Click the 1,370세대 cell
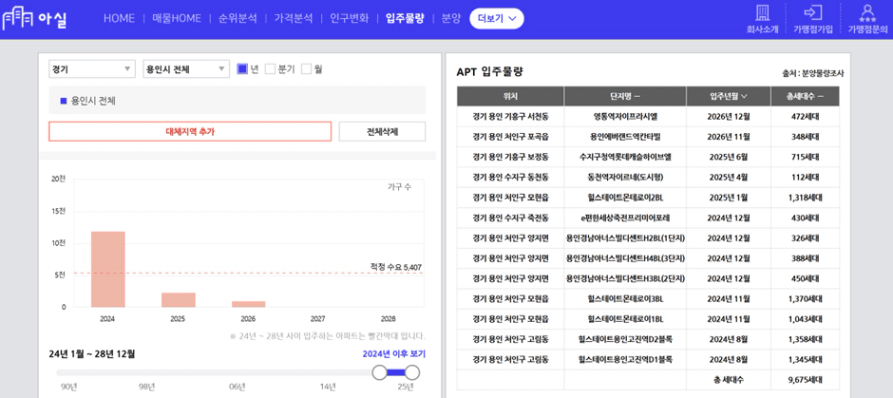 pos(805,298)
